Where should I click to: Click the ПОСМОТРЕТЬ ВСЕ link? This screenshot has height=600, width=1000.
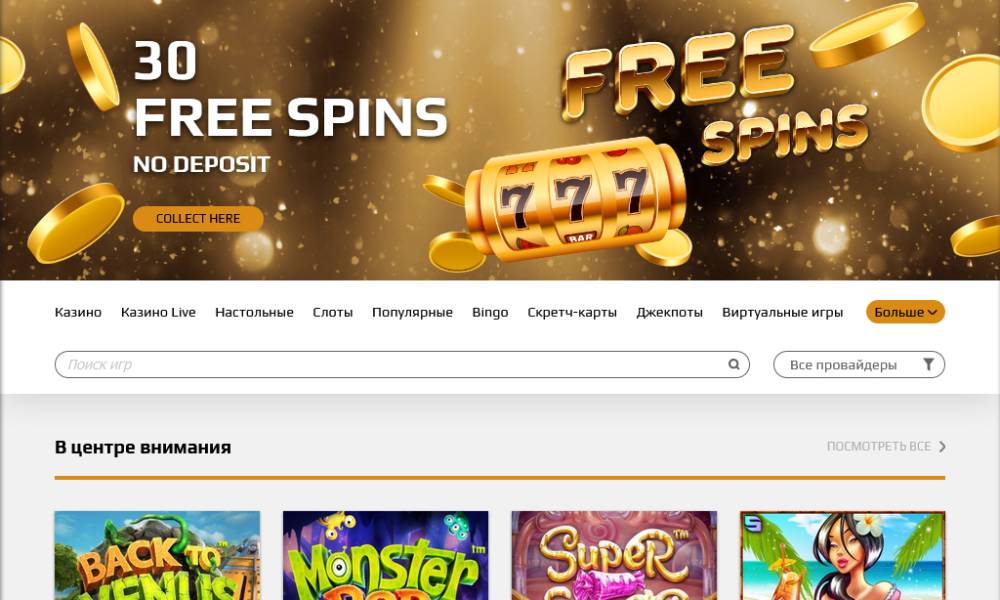878,446
